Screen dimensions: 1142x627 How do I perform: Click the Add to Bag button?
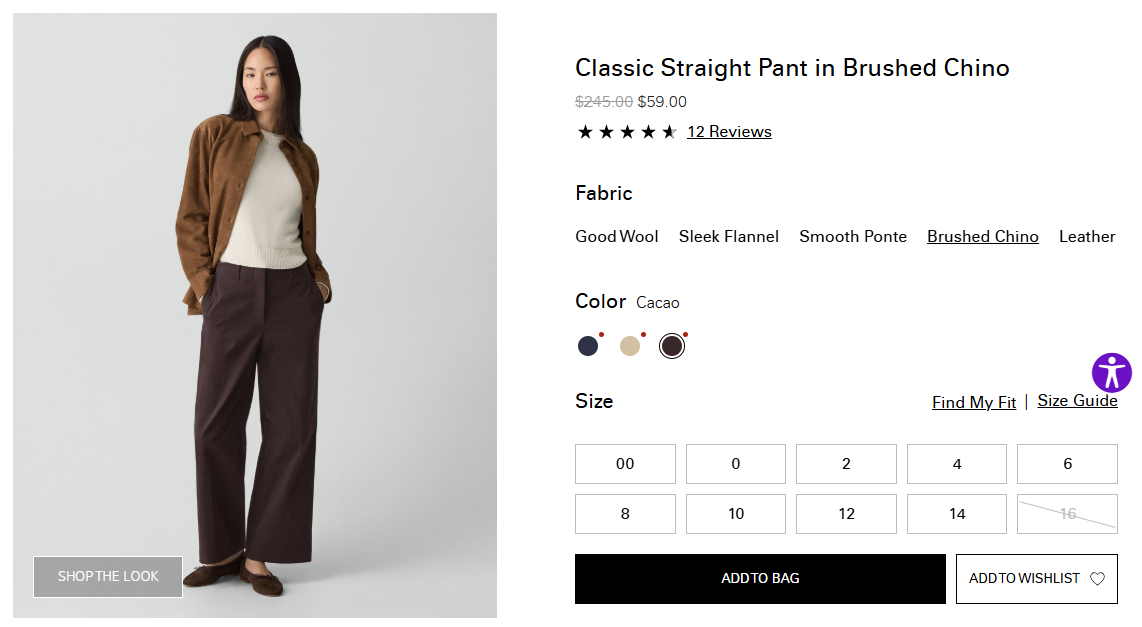[x=760, y=579]
